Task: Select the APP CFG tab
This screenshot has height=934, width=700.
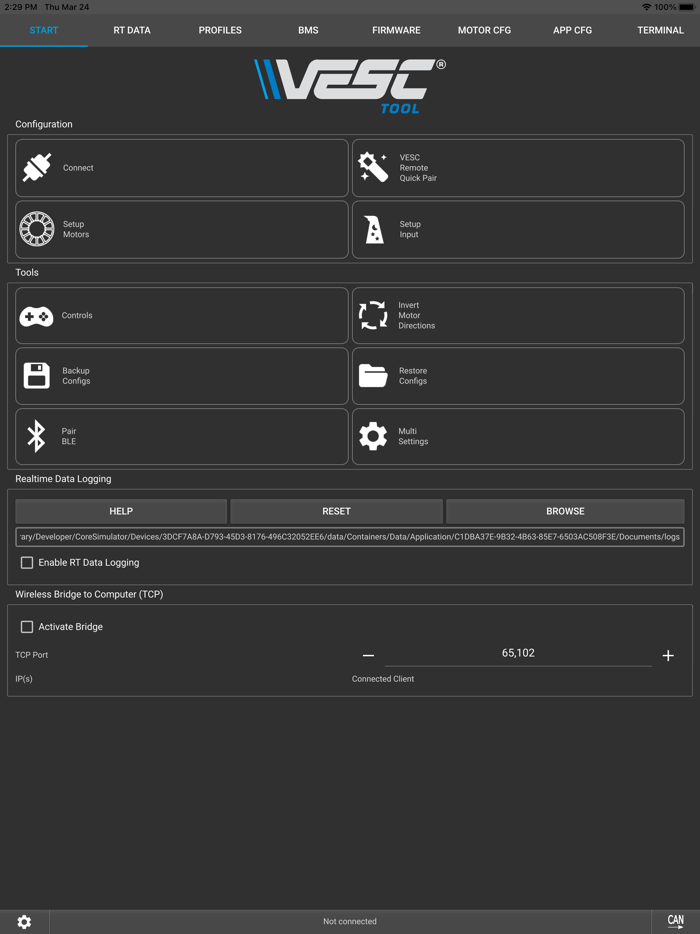Action: [573, 30]
